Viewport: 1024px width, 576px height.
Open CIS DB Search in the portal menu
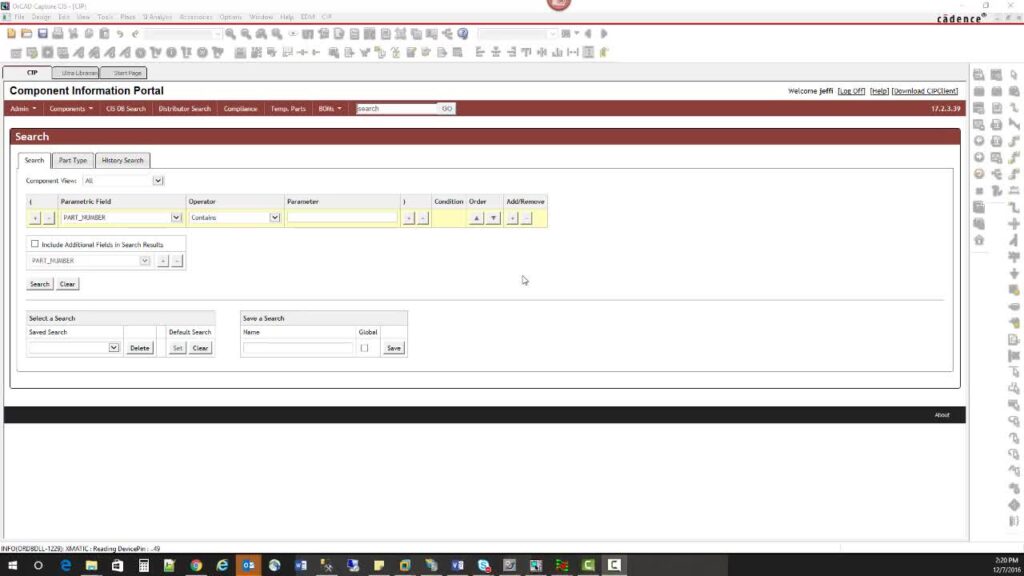(x=126, y=109)
